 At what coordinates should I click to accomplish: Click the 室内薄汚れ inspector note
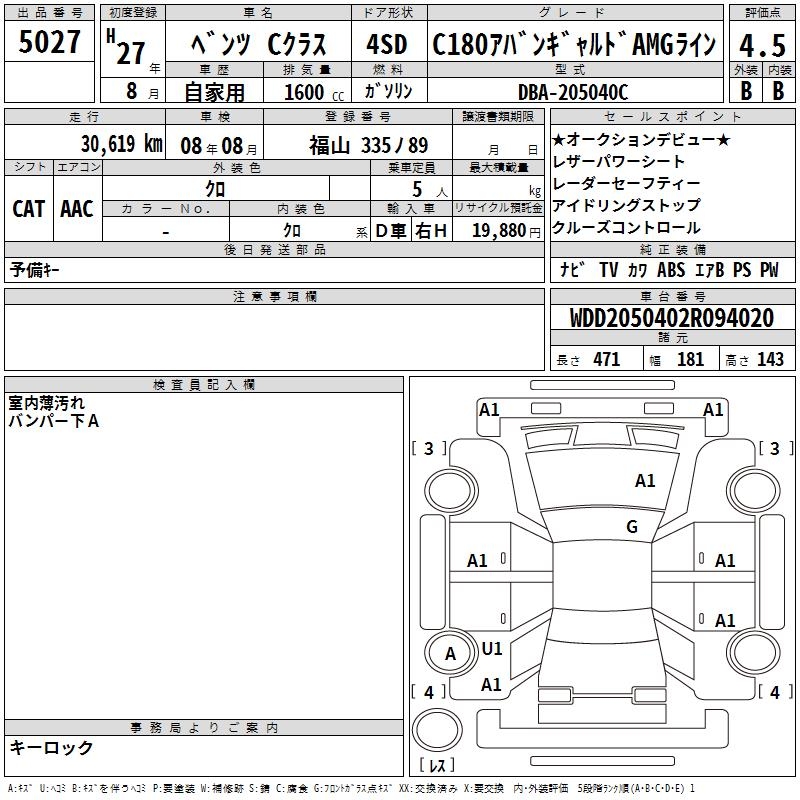coord(47,403)
